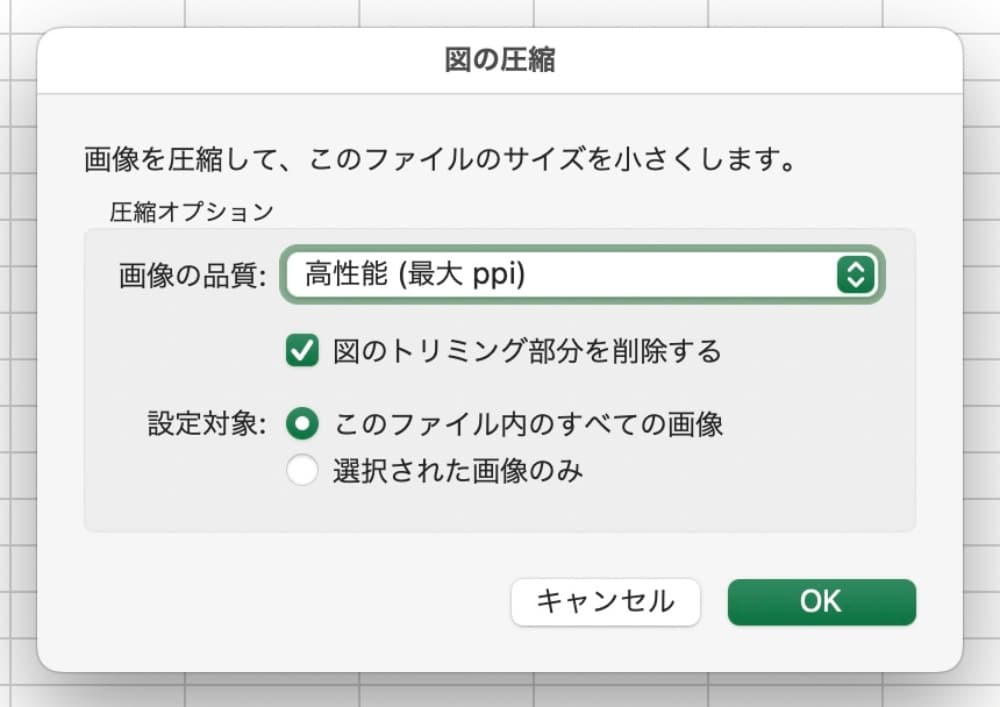Click the 図の圧縮 dialog title
The width and height of the screenshot is (1000, 707).
(499, 56)
